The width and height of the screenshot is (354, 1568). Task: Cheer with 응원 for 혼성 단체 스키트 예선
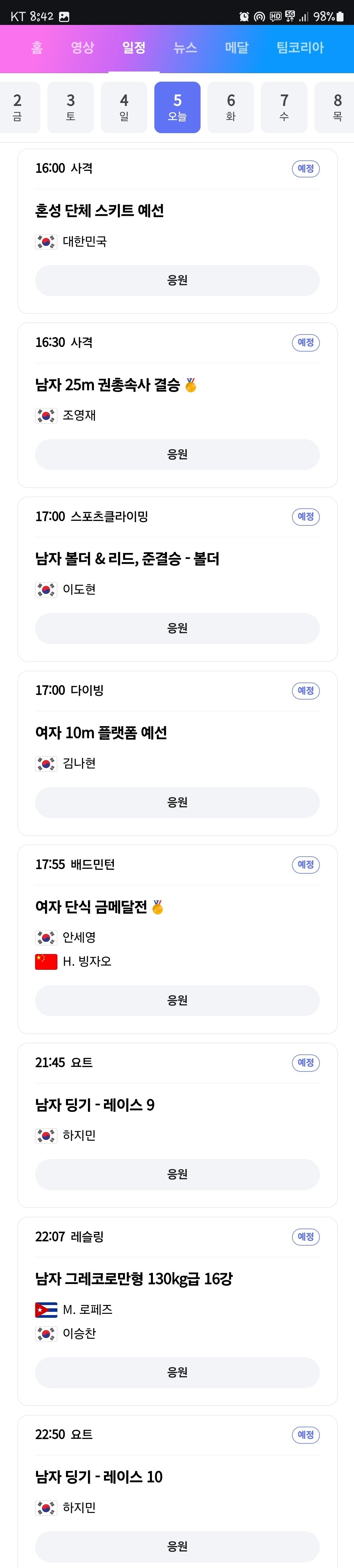[177, 280]
